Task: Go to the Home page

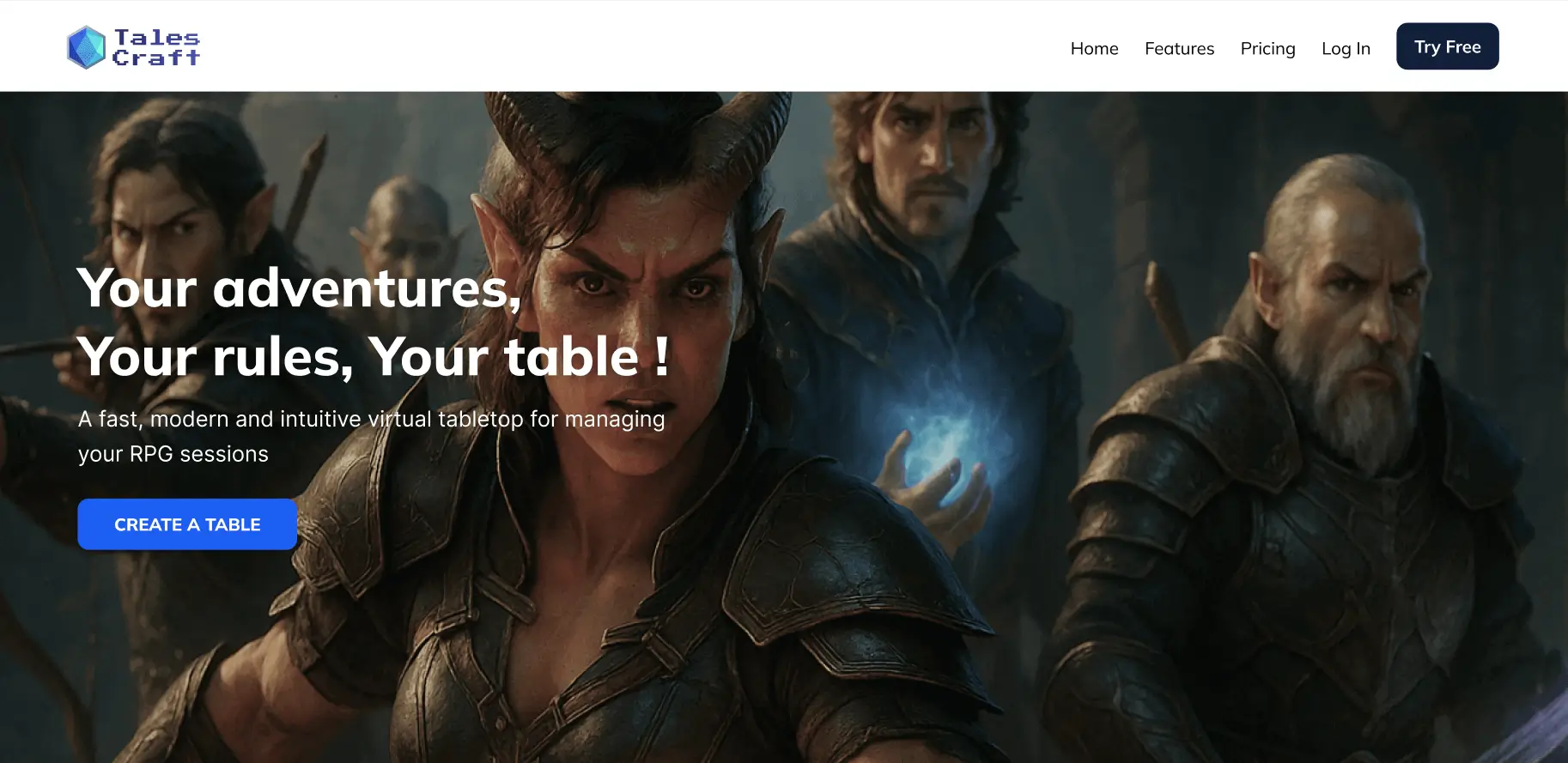Action: click(1094, 48)
